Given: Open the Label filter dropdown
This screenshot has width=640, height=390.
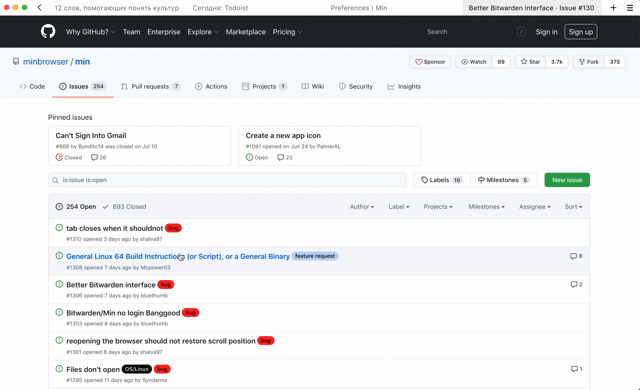Looking at the screenshot, I should pyautogui.click(x=399, y=207).
